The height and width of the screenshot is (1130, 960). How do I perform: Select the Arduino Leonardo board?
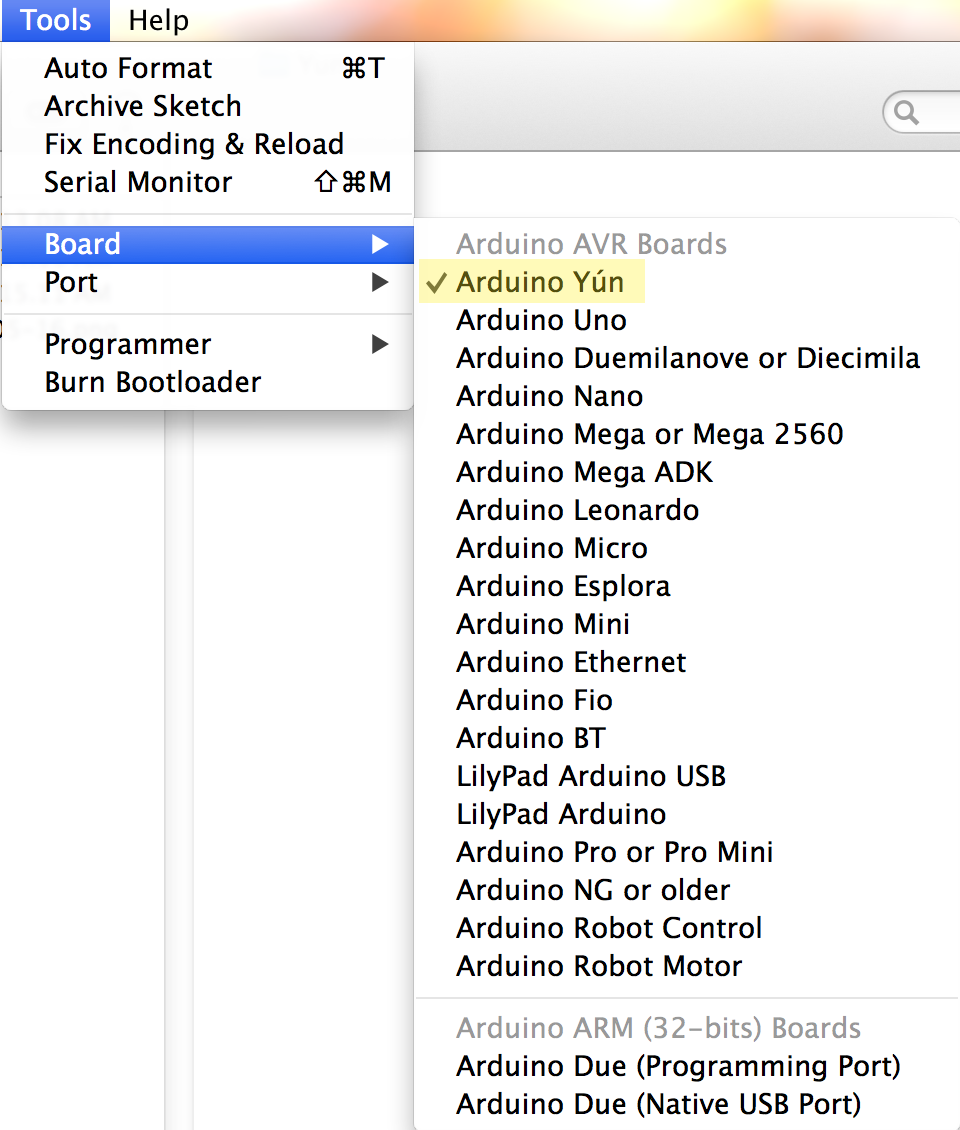point(577,509)
